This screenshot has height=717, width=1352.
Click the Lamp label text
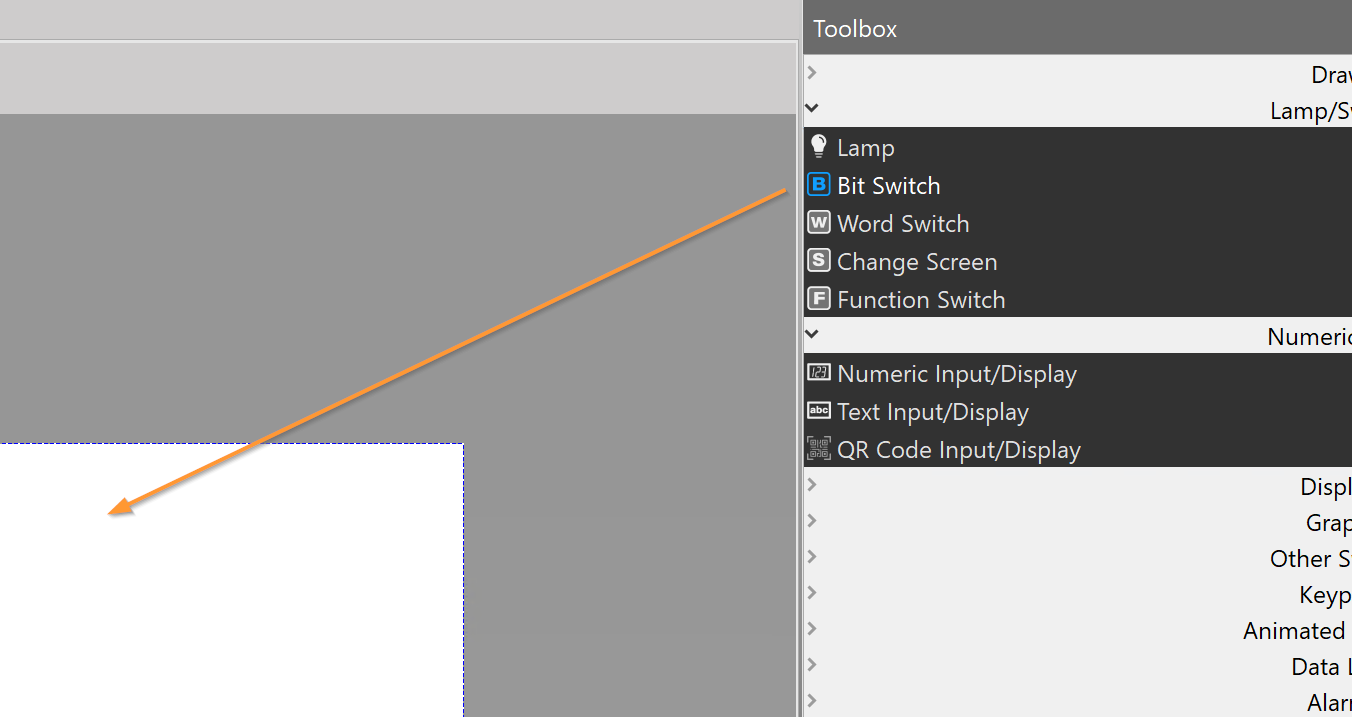(x=866, y=148)
